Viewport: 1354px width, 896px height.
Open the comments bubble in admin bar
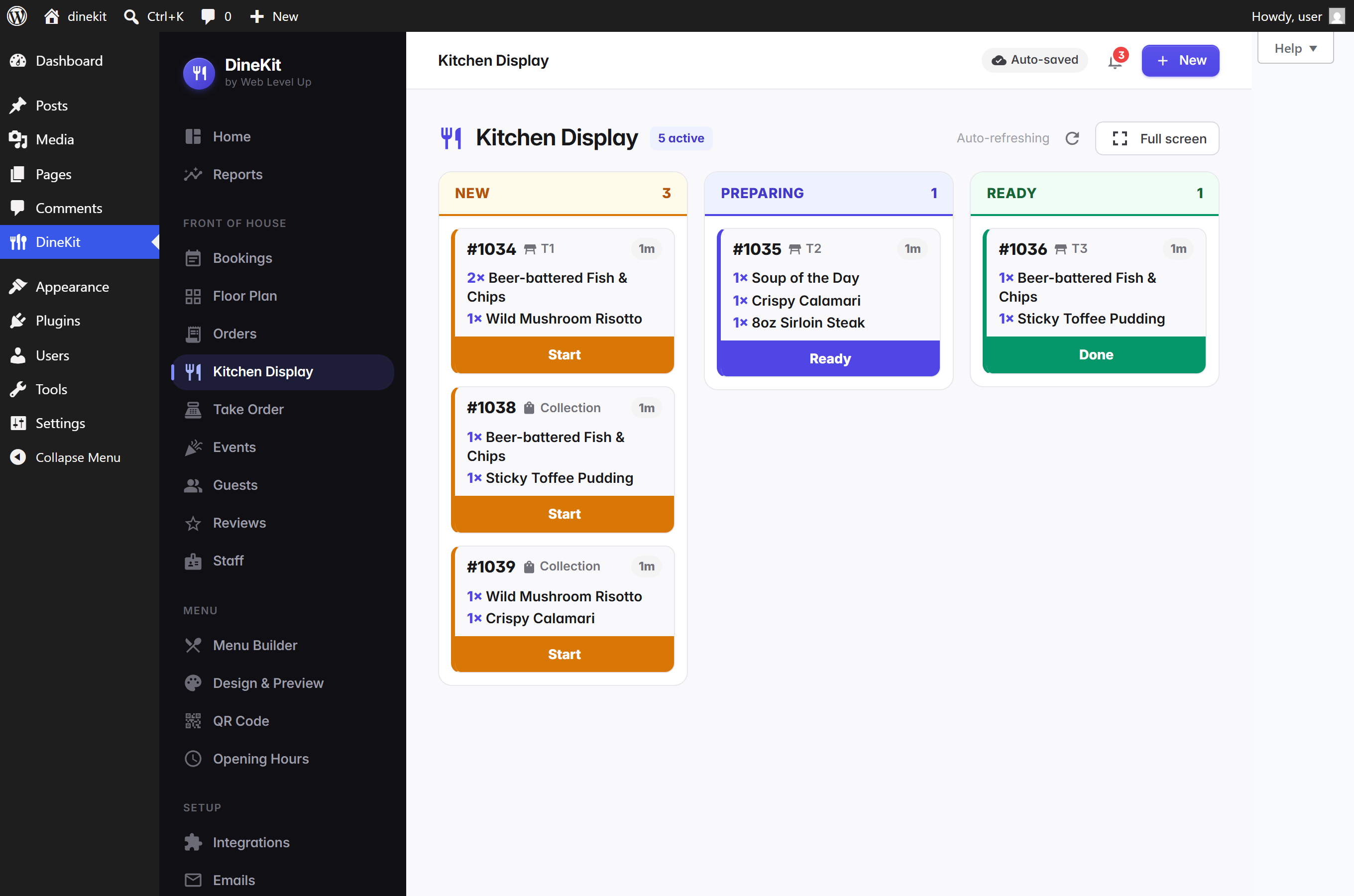click(216, 16)
